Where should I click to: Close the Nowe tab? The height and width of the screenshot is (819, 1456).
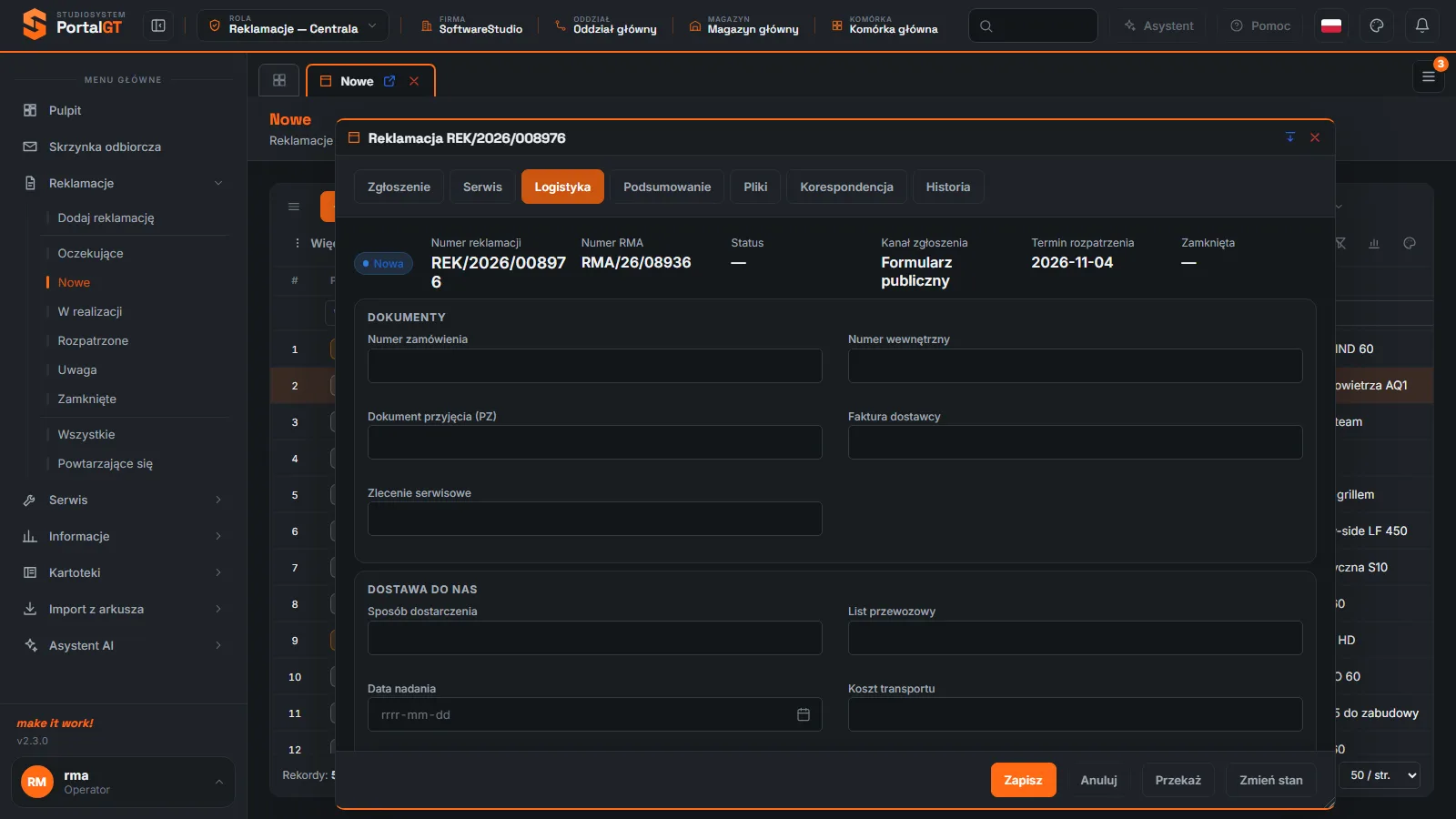[414, 81]
